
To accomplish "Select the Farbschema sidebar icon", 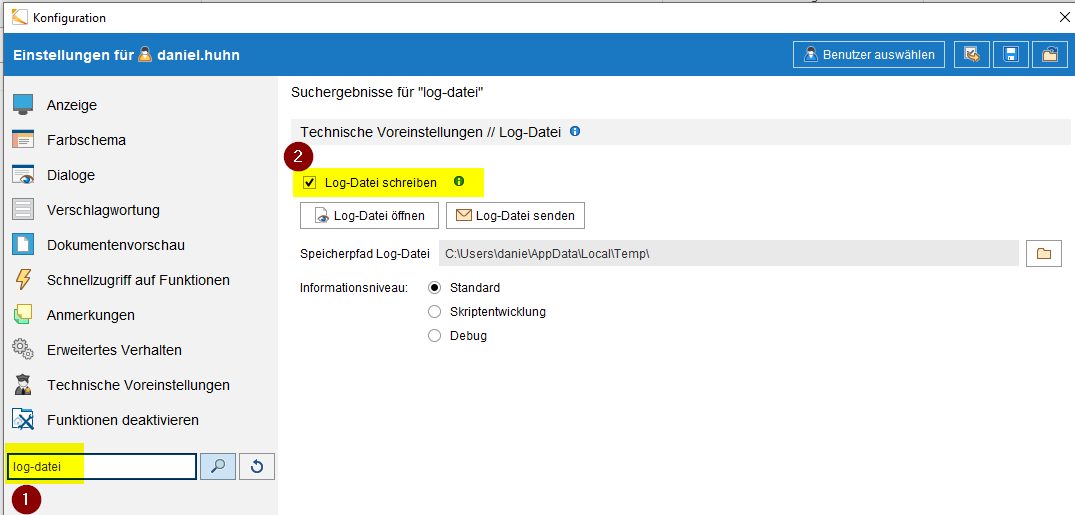I will click(23, 140).
